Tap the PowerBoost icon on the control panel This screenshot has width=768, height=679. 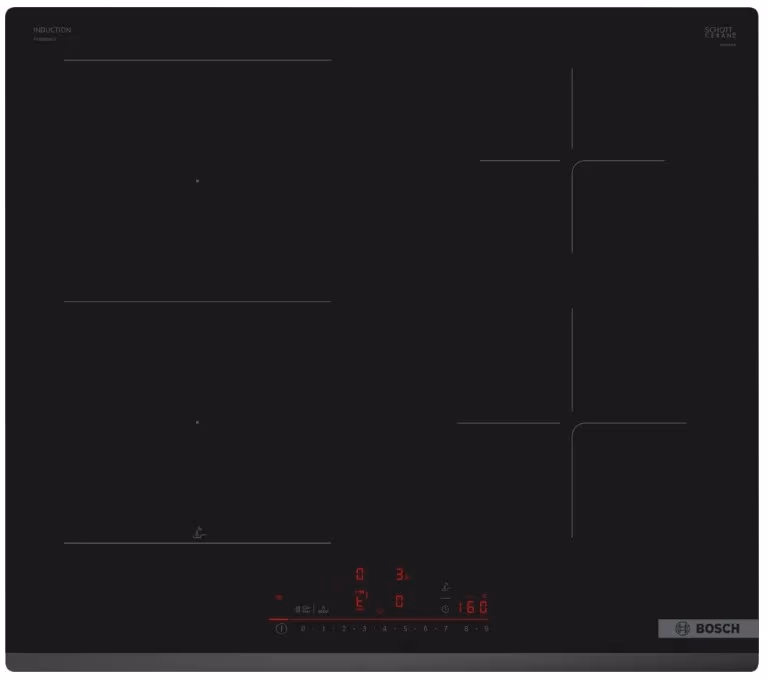(323, 610)
